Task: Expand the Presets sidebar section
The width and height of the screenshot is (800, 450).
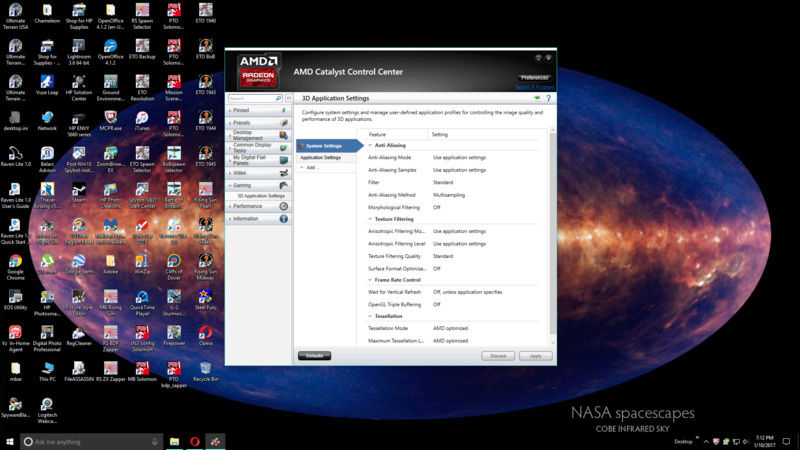Action: coord(259,123)
